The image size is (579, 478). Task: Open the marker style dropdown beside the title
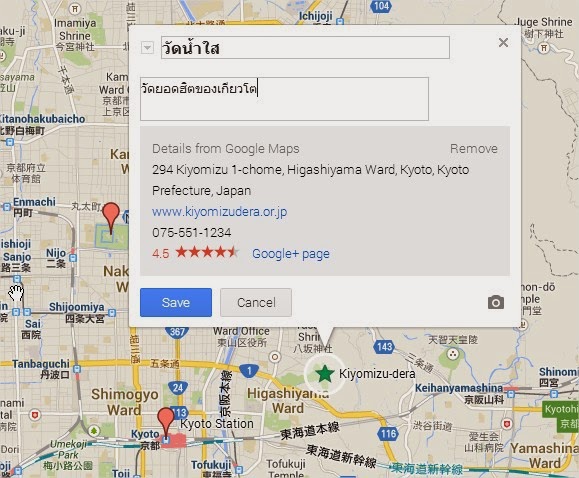tap(147, 48)
